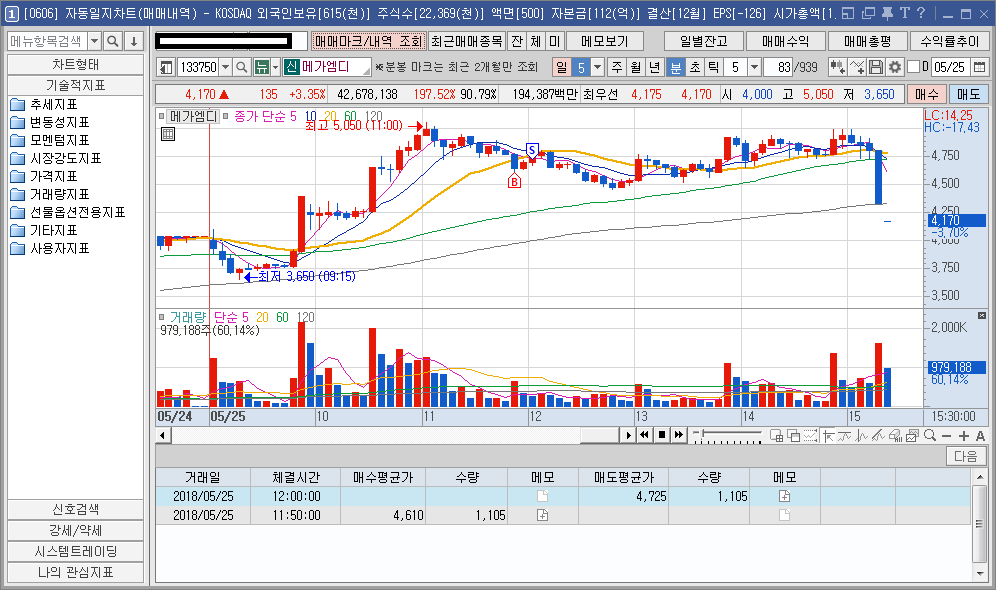Open the date calendar picker icon
Image resolution: width=996 pixels, height=590 pixels.
tap(979, 67)
